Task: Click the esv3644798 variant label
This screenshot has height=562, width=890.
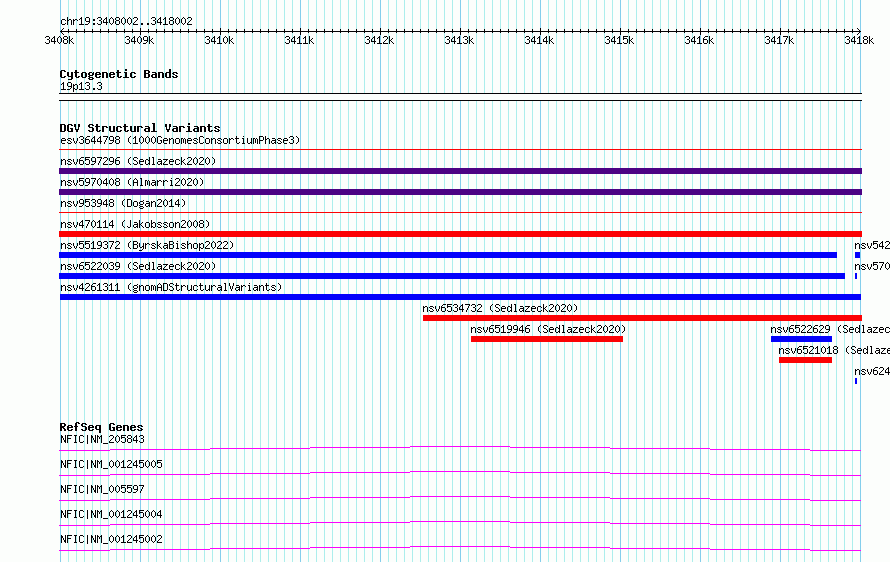Action: click(x=180, y=140)
